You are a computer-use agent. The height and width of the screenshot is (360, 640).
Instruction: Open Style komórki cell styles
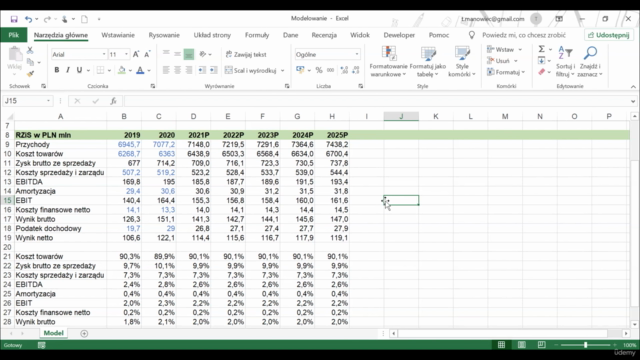point(462,61)
